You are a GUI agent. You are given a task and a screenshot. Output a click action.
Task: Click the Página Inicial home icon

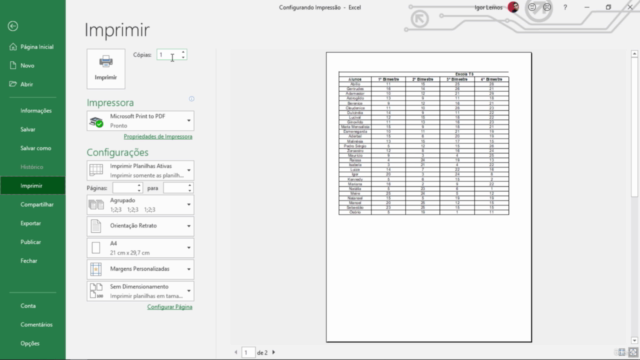tap(13, 47)
